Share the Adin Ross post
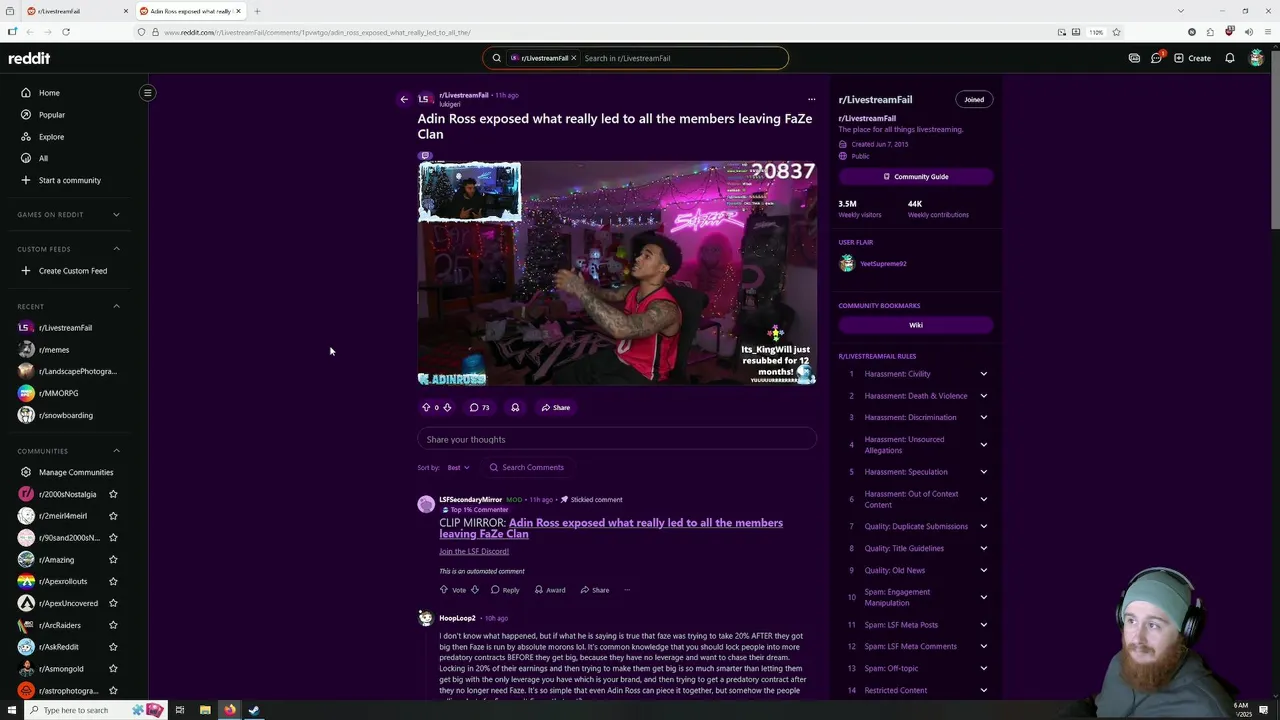Screen dimensions: 1280x720 tap(556, 407)
